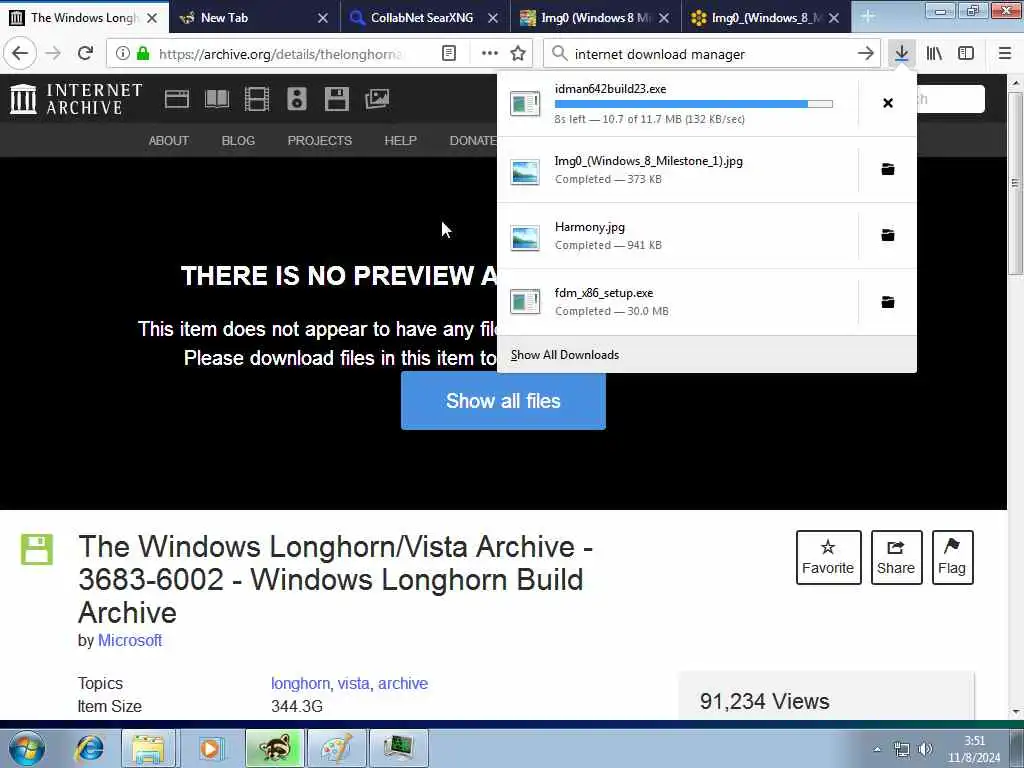This screenshot has width=1024, height=768.
Task: Open Paint from the taskbar
Action: (x=336, y=748)
